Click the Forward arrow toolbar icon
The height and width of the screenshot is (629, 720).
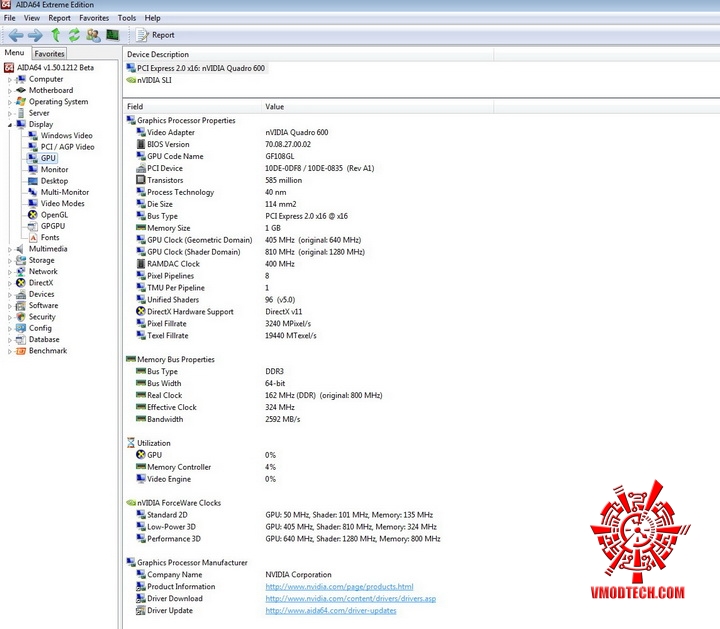coord(35,35)
